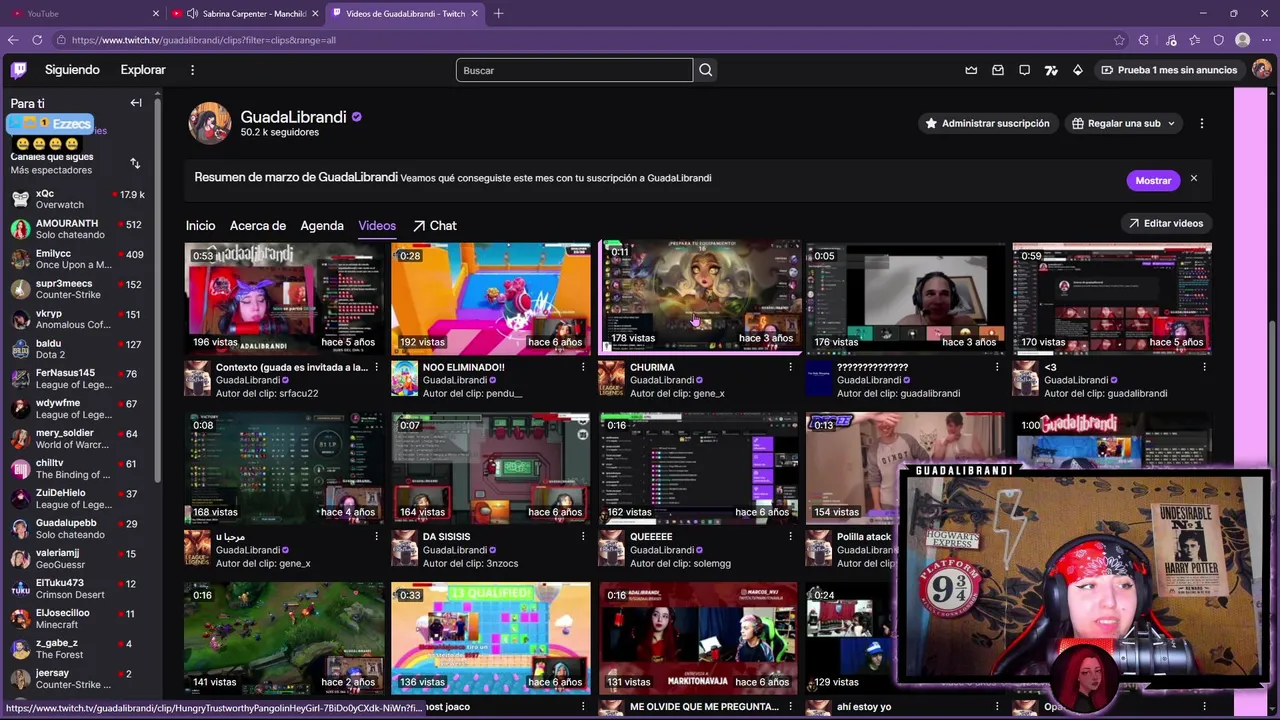Open options for CHURIMA clip

[x=790, y=367]
